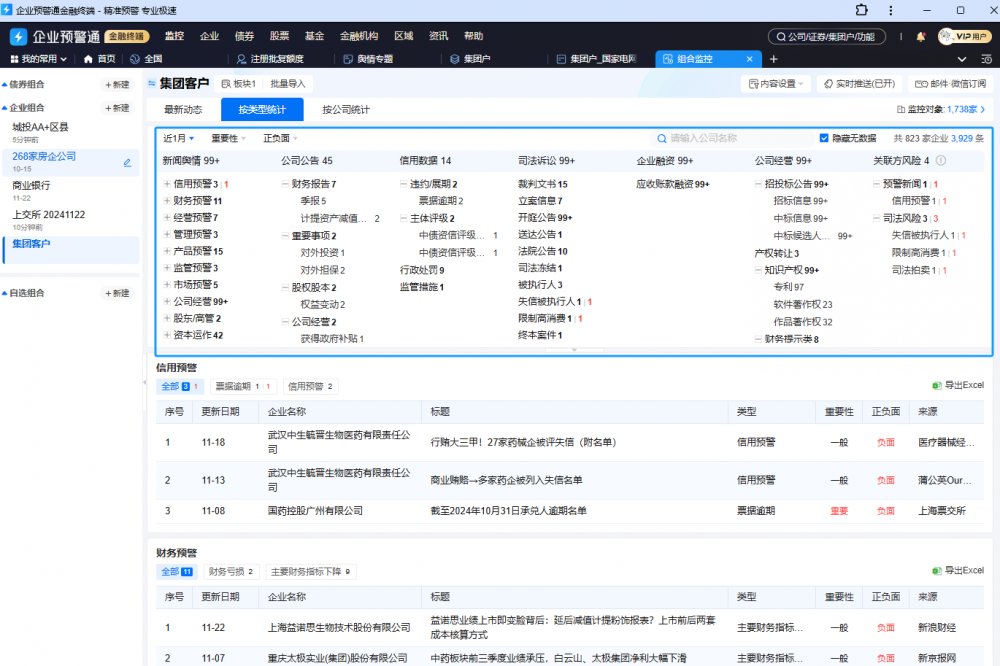
Task: Click the notification bell icon
Action: [x=920, y=36]
